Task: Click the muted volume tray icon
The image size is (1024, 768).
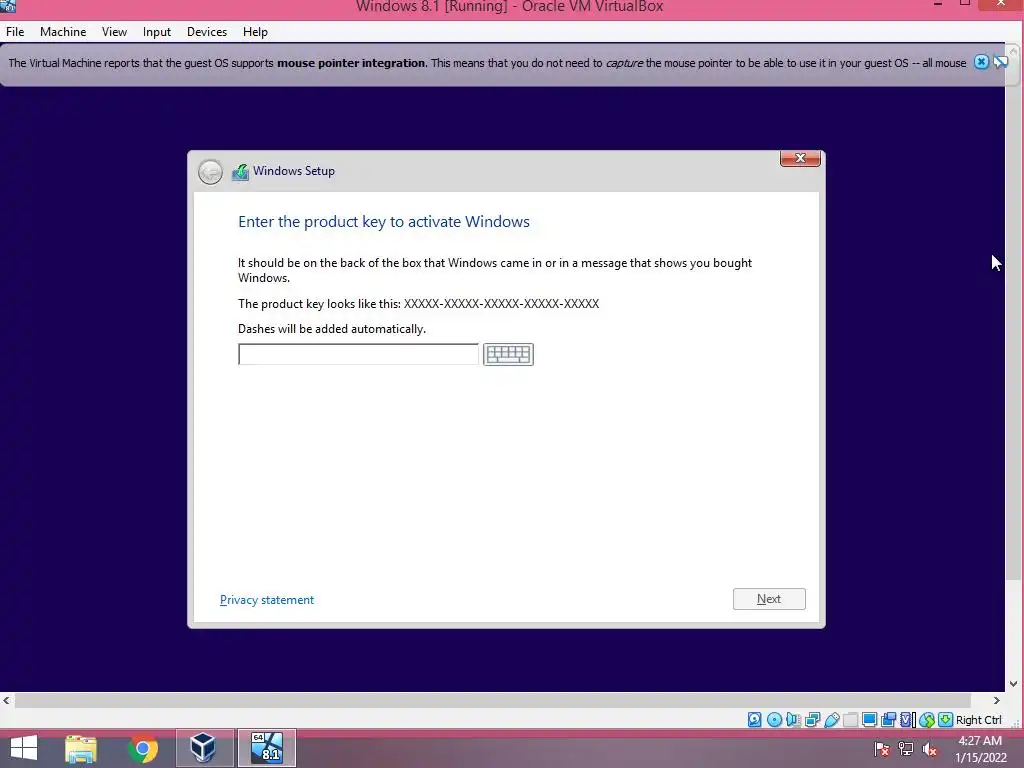Action: pos(929,749)
